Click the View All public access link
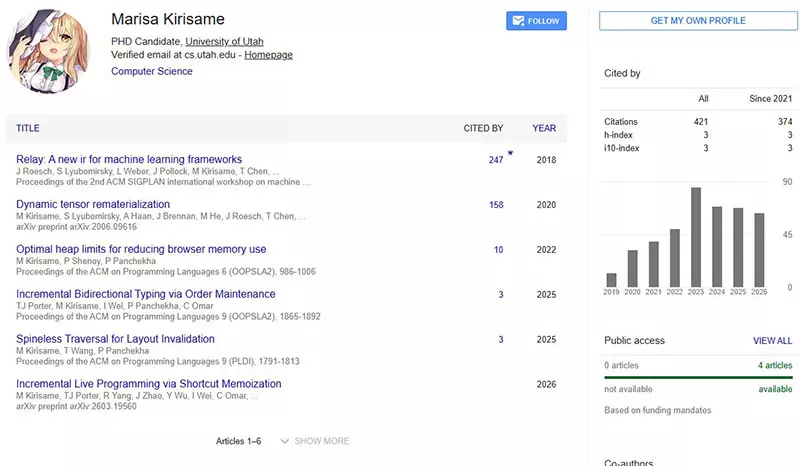Image resolution: width=800 pixels, height=466 pixels. (x=772, y=340)
